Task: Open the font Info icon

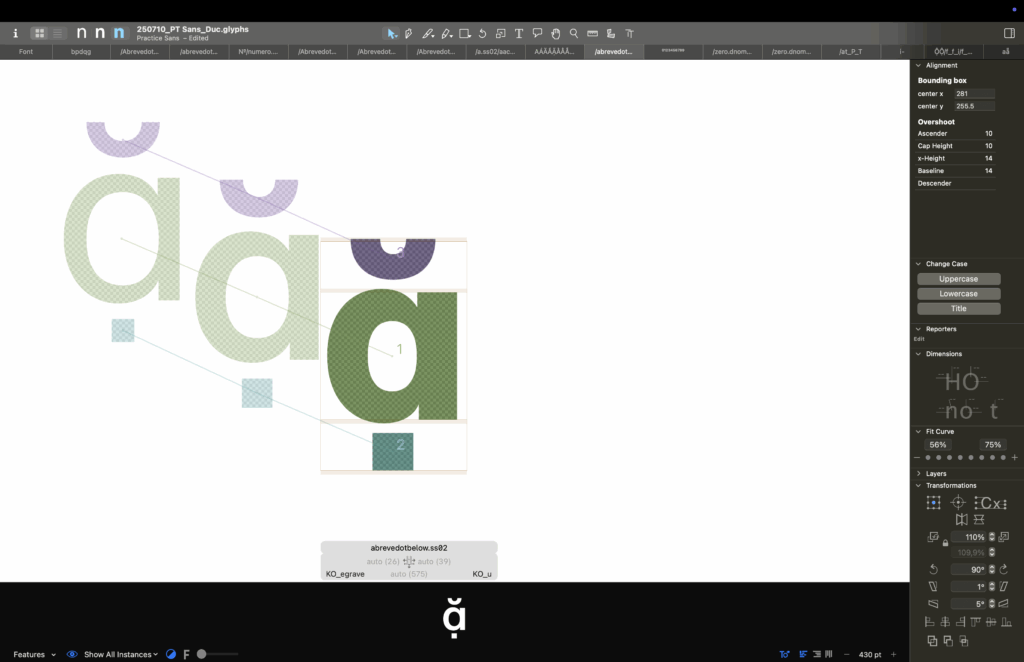Action: tap(16, 33)
